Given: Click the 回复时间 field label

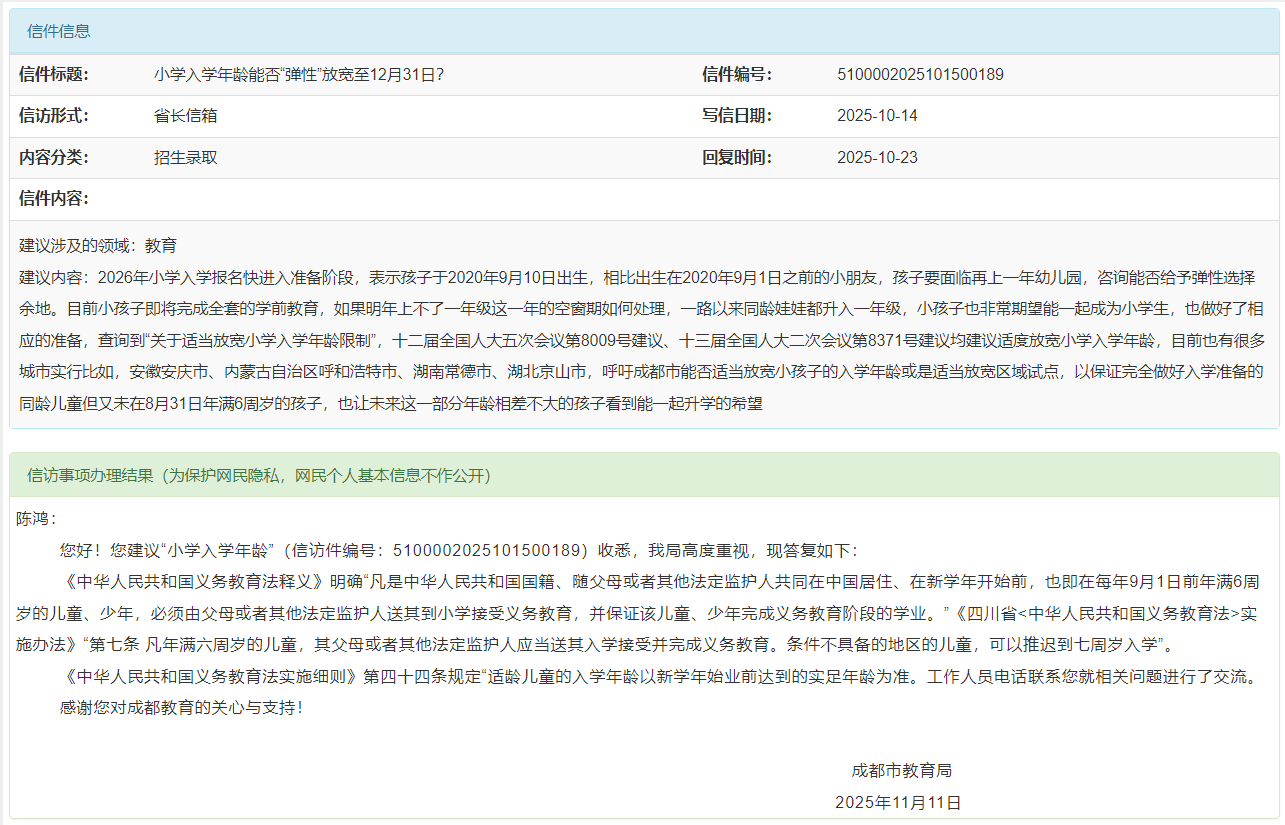Looking at the screenshot, I should [737, 157].
